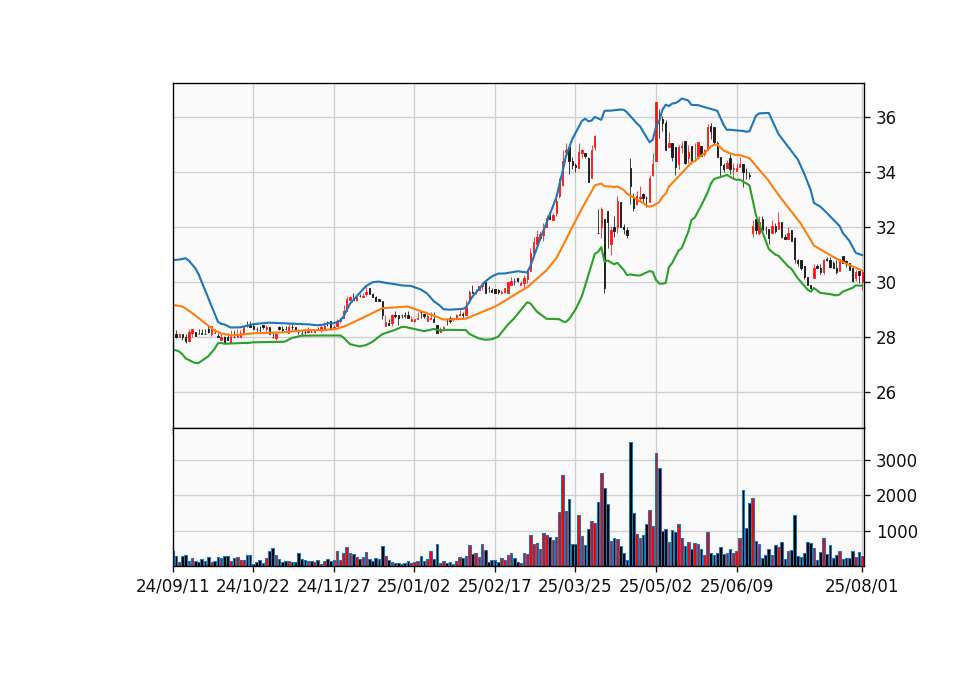Click the price axis value 34

(885, 173)
